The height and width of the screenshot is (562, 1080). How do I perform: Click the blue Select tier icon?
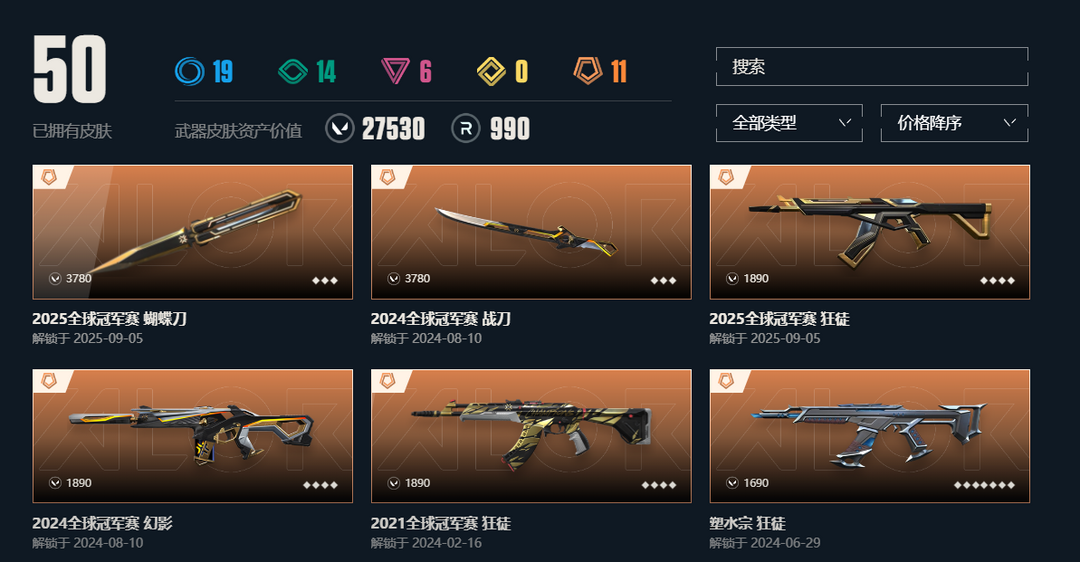click(x=189, y=71)
